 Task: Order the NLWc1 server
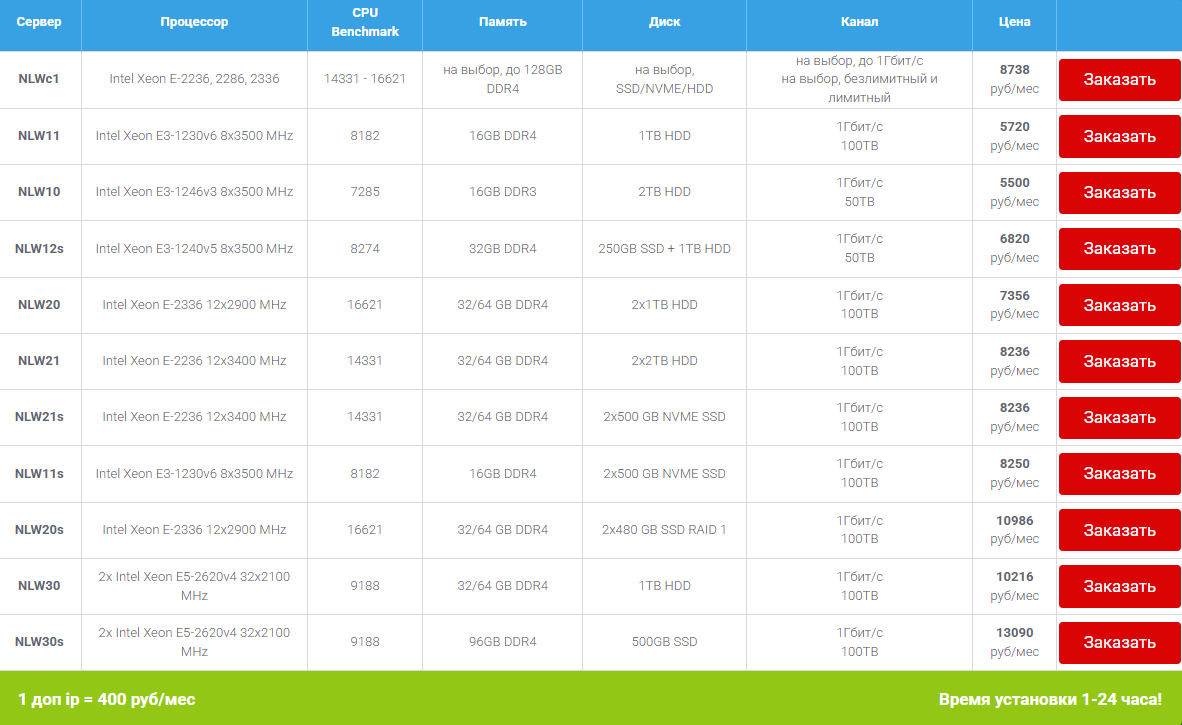1119,80
